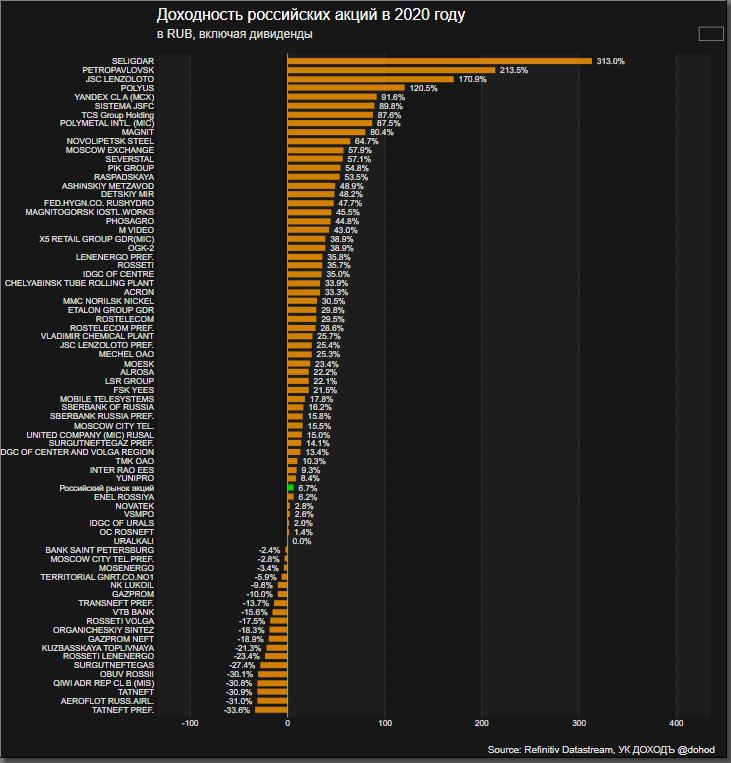Click the 6.7% value
Image resolution: width=731 pixels, height=763 pixels.
point(308,488)
